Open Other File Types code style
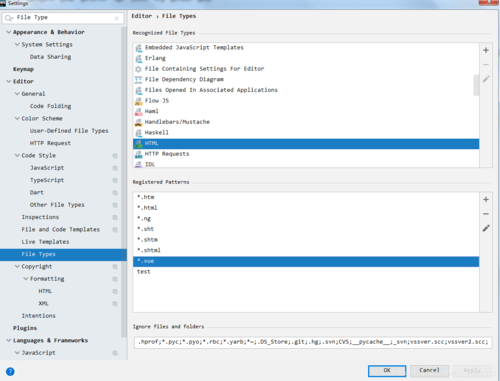This screenshot has height=381, width=500. click(57, 205)
